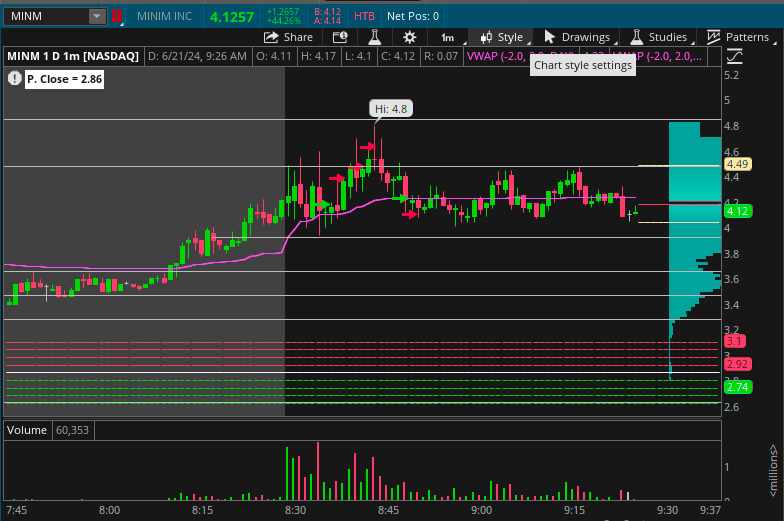Click the tallest red volume bar

coord(318,470)
